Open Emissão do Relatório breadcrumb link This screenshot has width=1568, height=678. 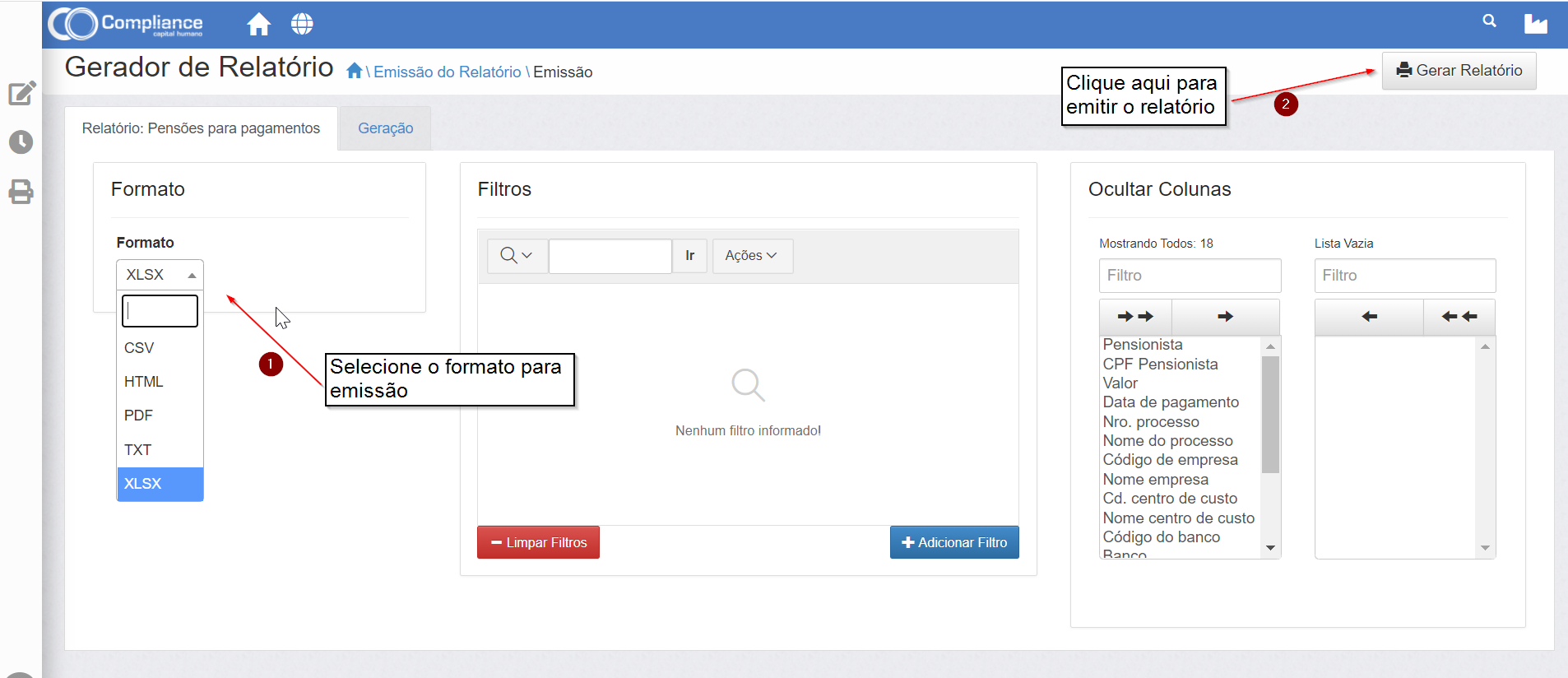click(x=447, y=72)
